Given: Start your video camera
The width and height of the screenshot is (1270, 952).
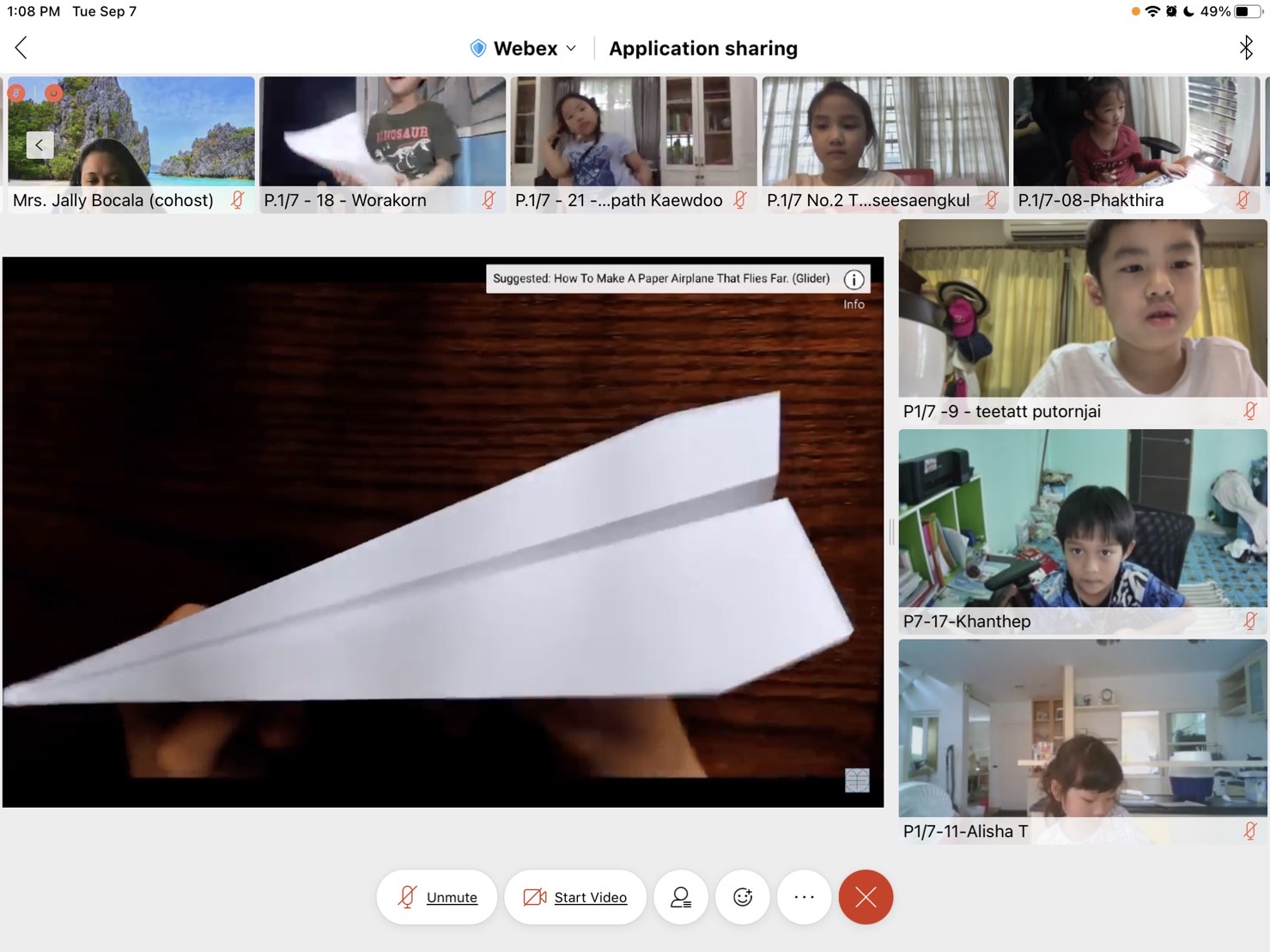Looking at the screenshot, I should [x=575, y=897].
